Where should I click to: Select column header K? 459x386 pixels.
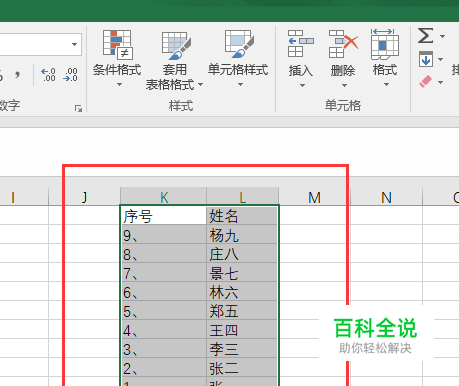pos(163,197)
